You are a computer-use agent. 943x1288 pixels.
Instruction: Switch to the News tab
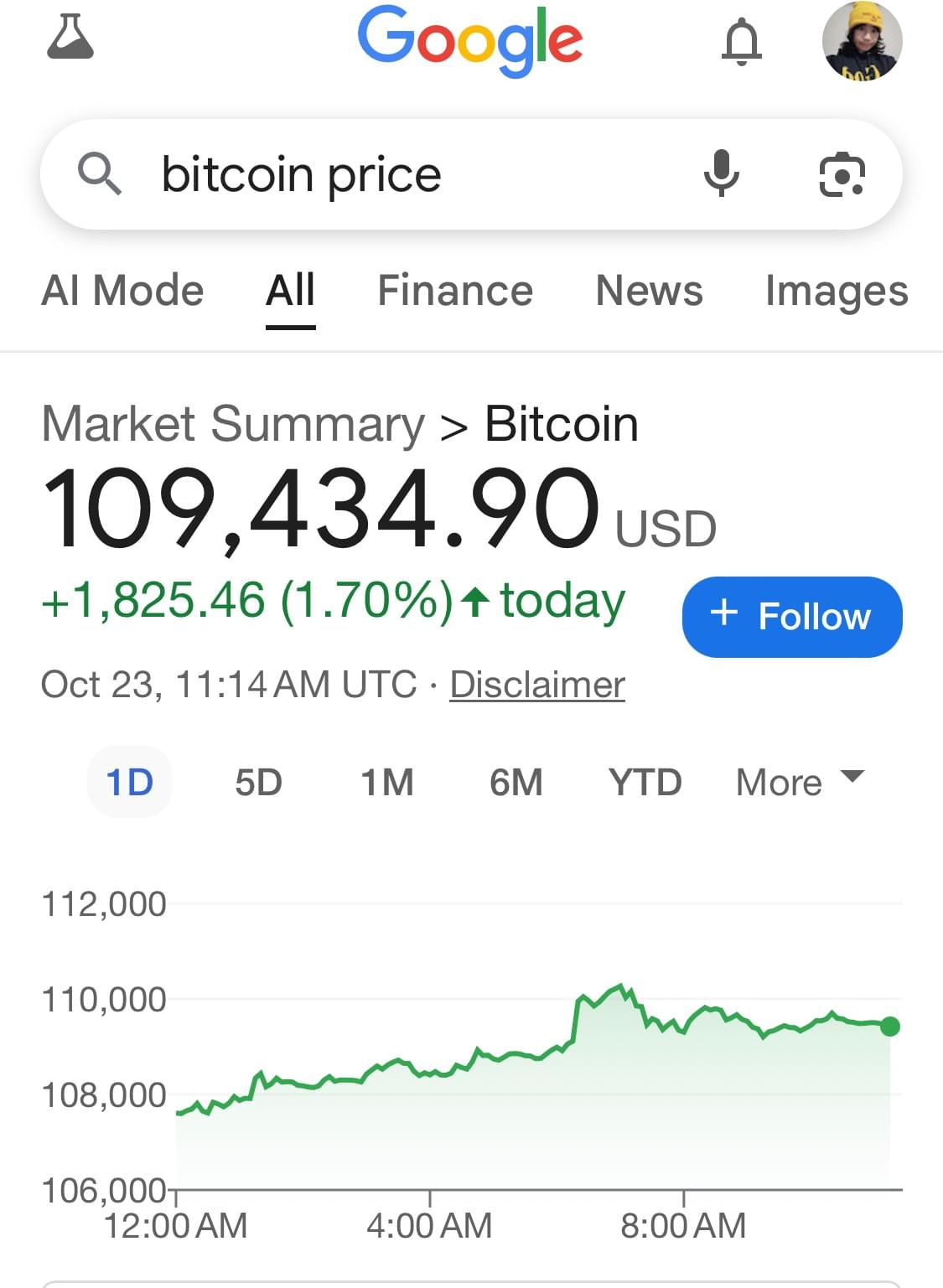(x=649, y=292)
